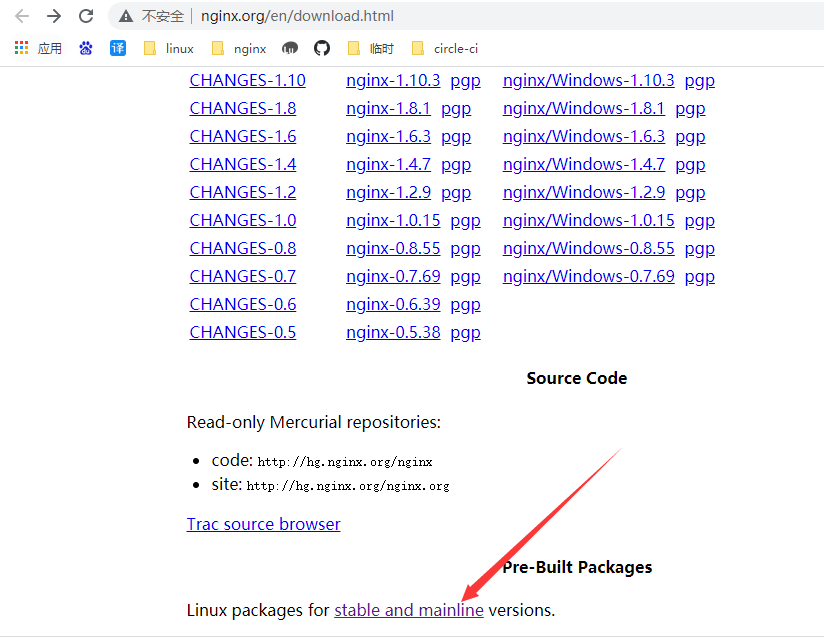Open the linux bookmarks folder
The width and height of the screenshot is (824, 638).
tap(169, 48)
